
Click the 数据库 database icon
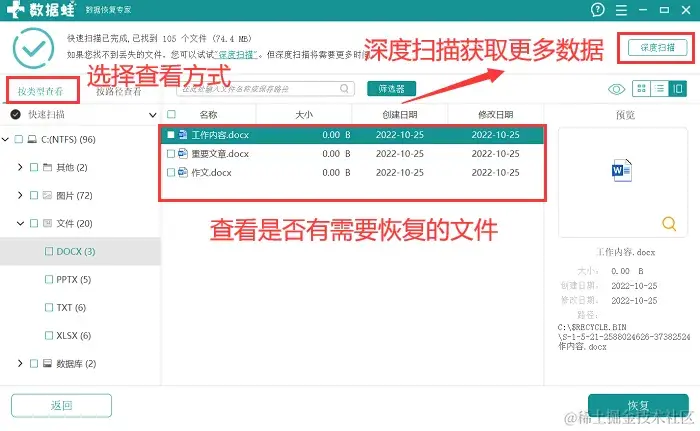pyautogui.click(x=47, y=364)
